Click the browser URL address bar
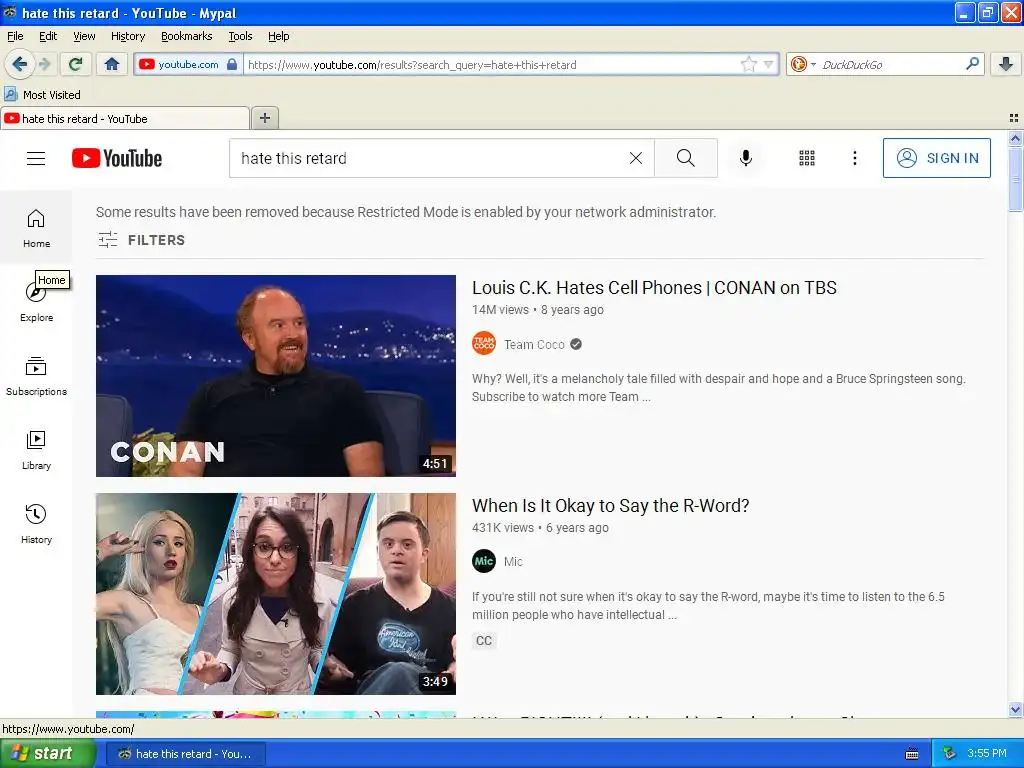The height and width of the screenshot is (768, 1024). [x=490, y=65]
